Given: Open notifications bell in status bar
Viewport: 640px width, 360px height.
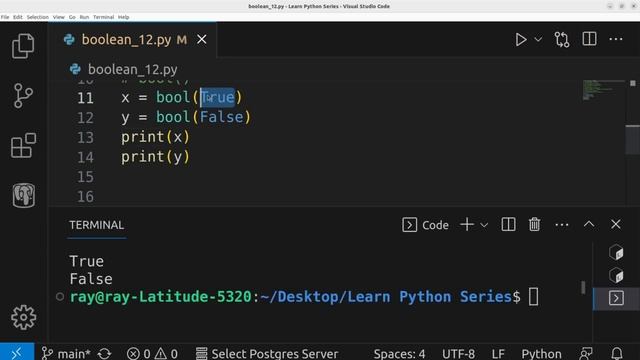Looking at the screenshot, I should coord(617,353).
